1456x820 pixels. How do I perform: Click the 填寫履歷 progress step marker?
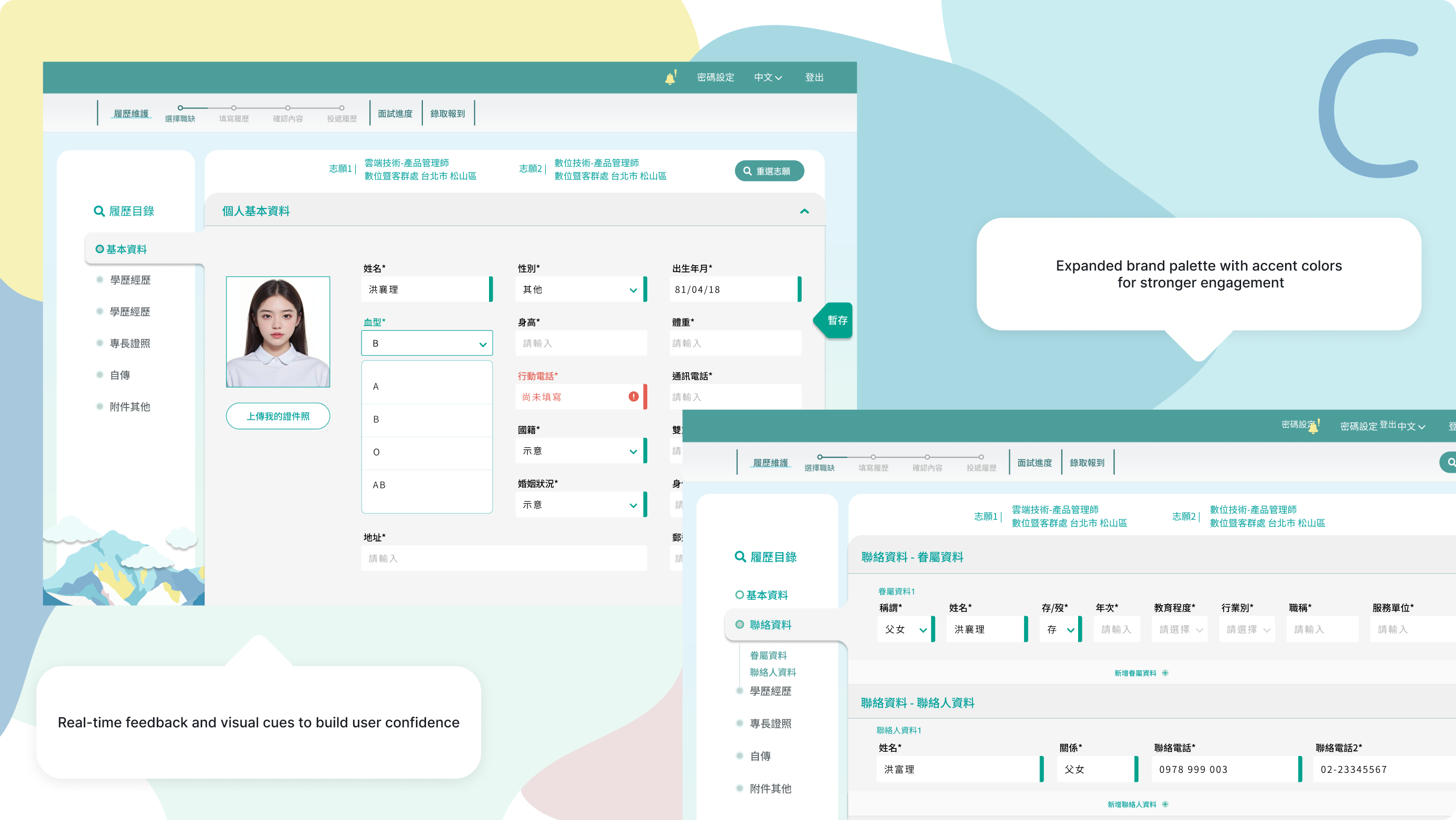click(233, 108)
